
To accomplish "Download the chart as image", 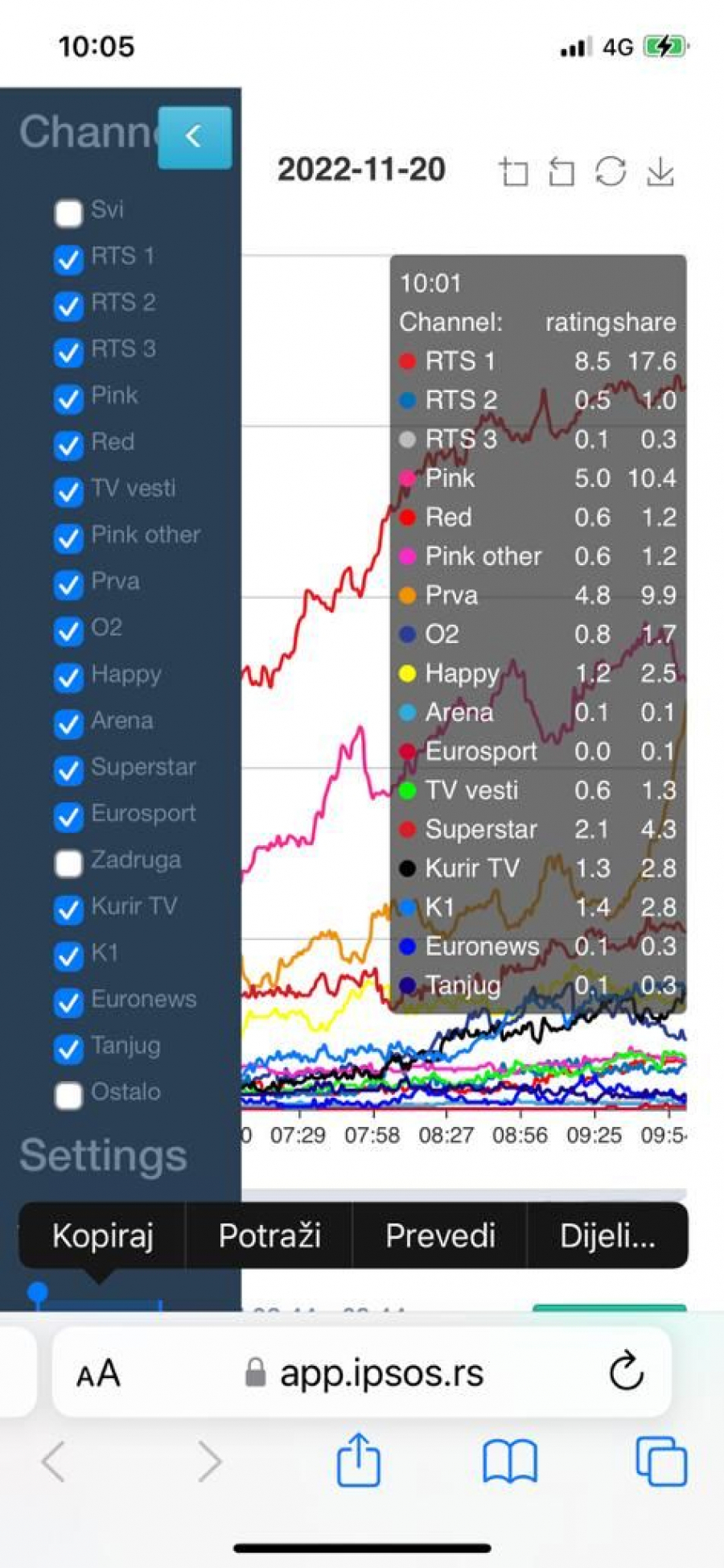I will point(660,171).
